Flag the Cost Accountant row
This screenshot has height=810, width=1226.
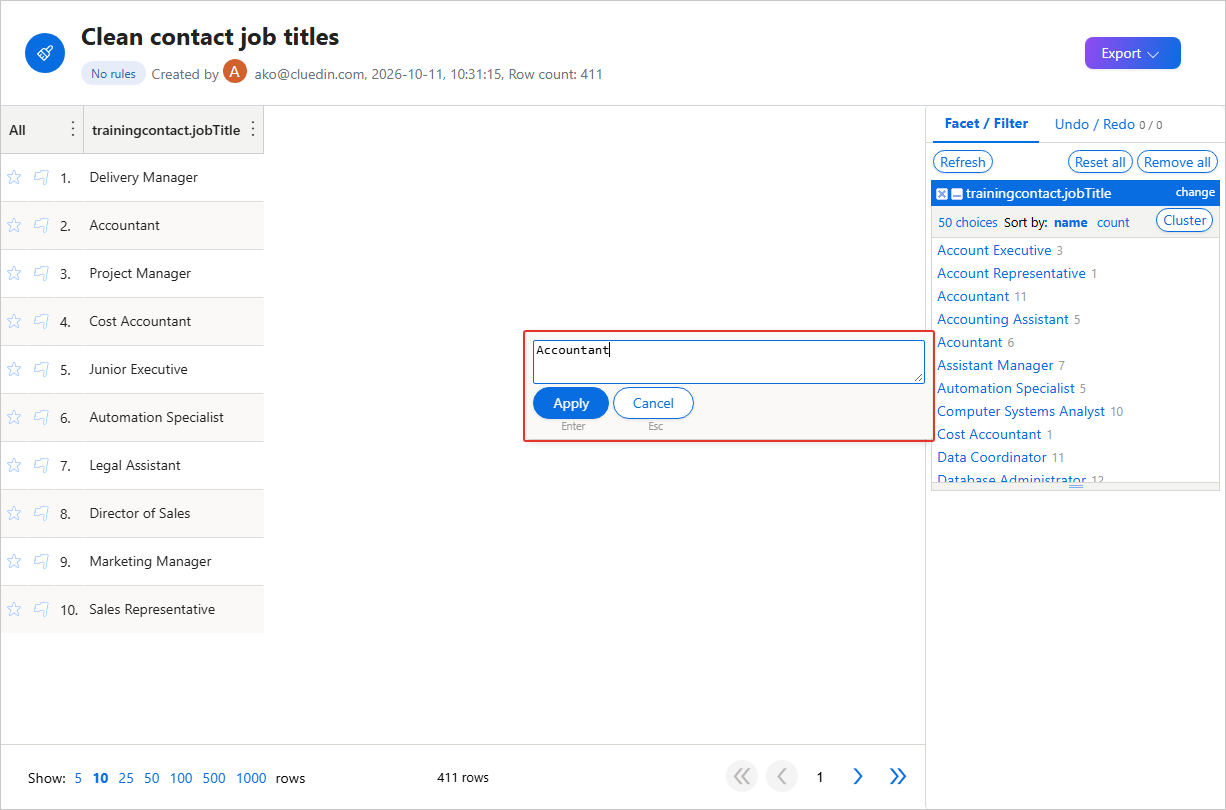coord(41,321)
